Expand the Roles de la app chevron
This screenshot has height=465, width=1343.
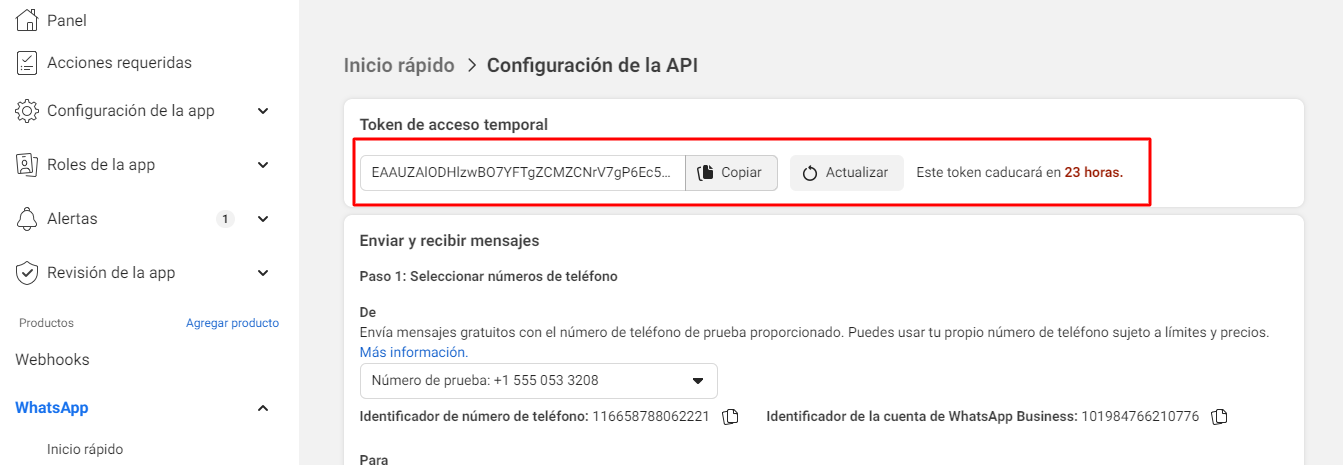pos(263,165)
